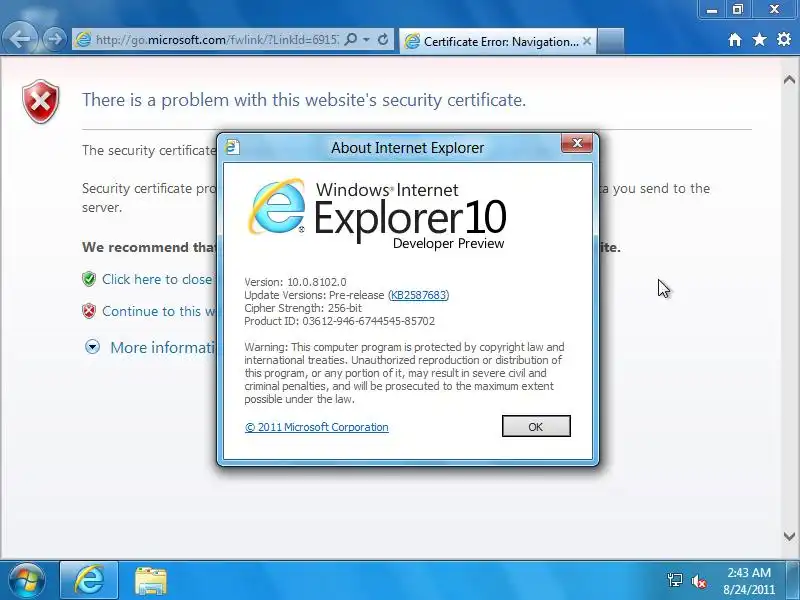
Task: Open a new tab with blank tab button
Action: (x=610, y=41)
